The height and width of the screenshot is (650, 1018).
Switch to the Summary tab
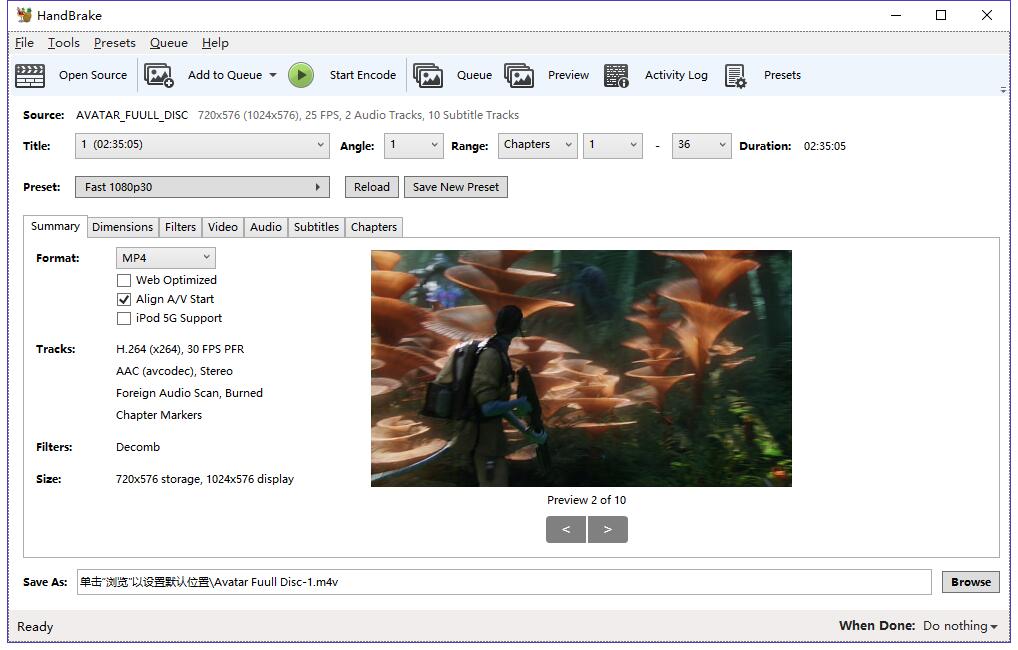click(x=55, y=226)
